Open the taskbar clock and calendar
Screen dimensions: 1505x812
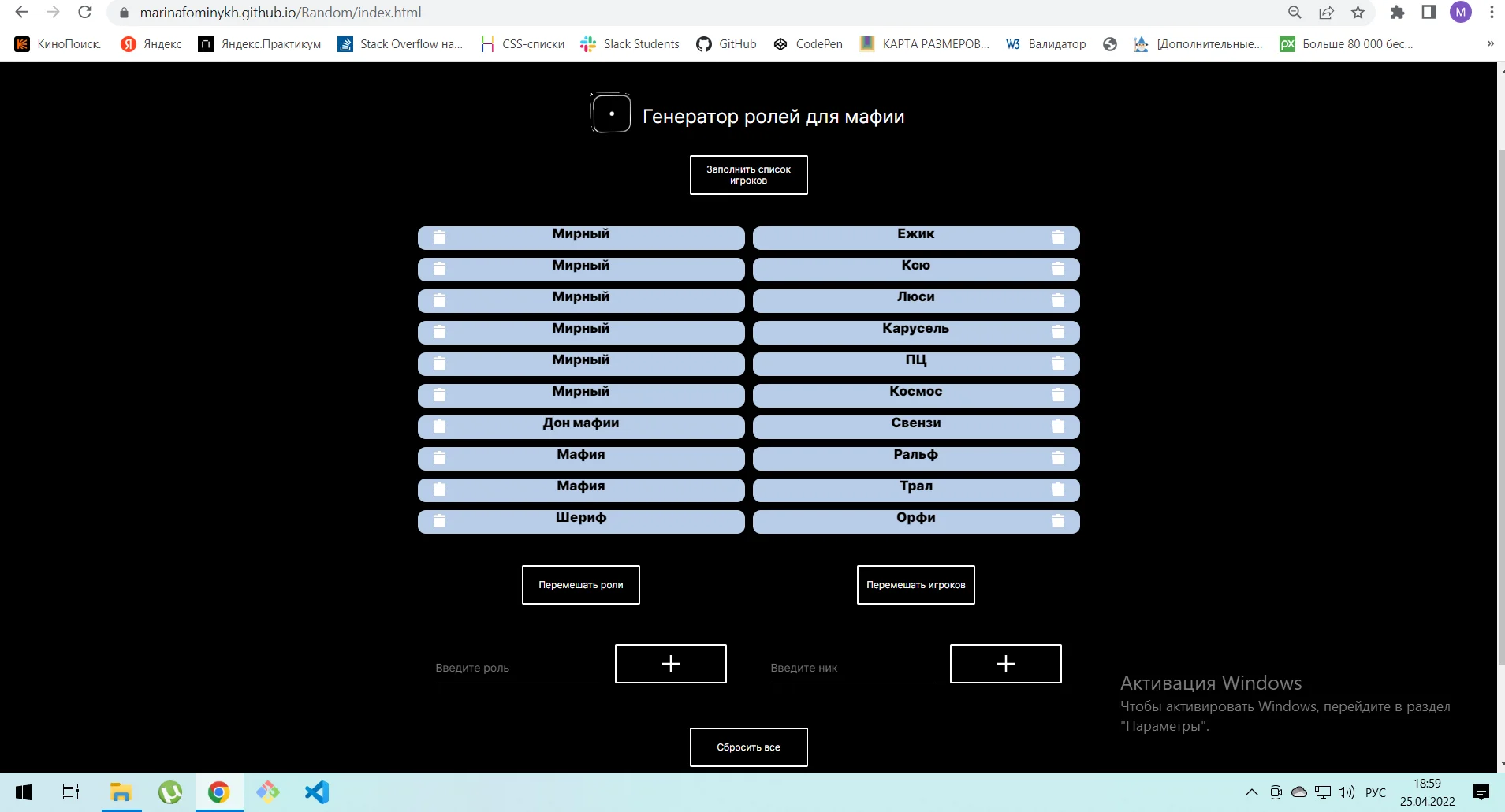click(1428, 792)
